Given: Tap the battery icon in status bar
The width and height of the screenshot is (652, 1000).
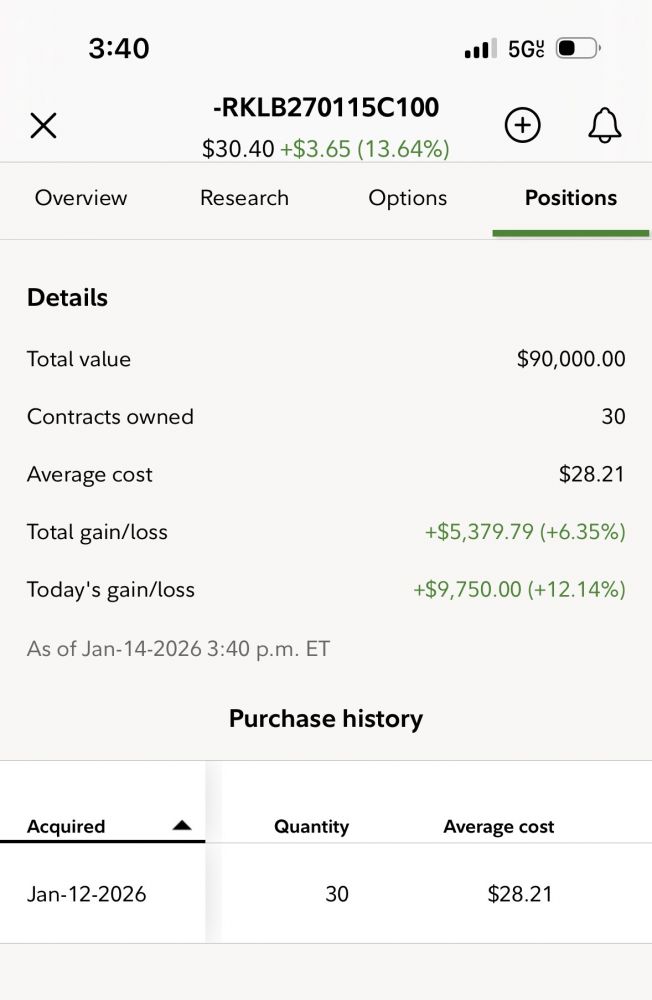Looking at the screenshot, I should [x=577, y=48].
